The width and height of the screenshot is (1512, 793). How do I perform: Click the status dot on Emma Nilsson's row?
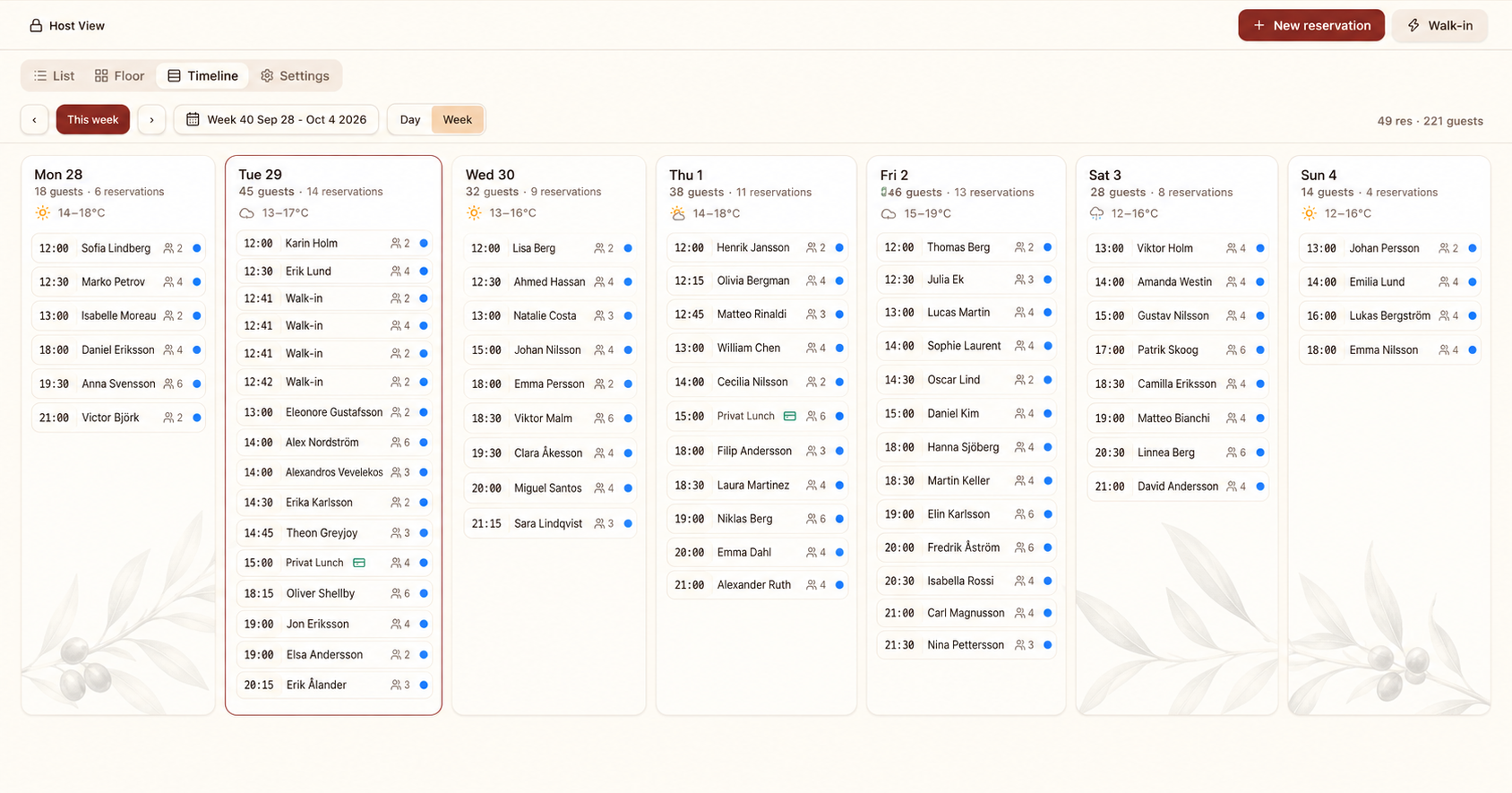[1473, 349]
